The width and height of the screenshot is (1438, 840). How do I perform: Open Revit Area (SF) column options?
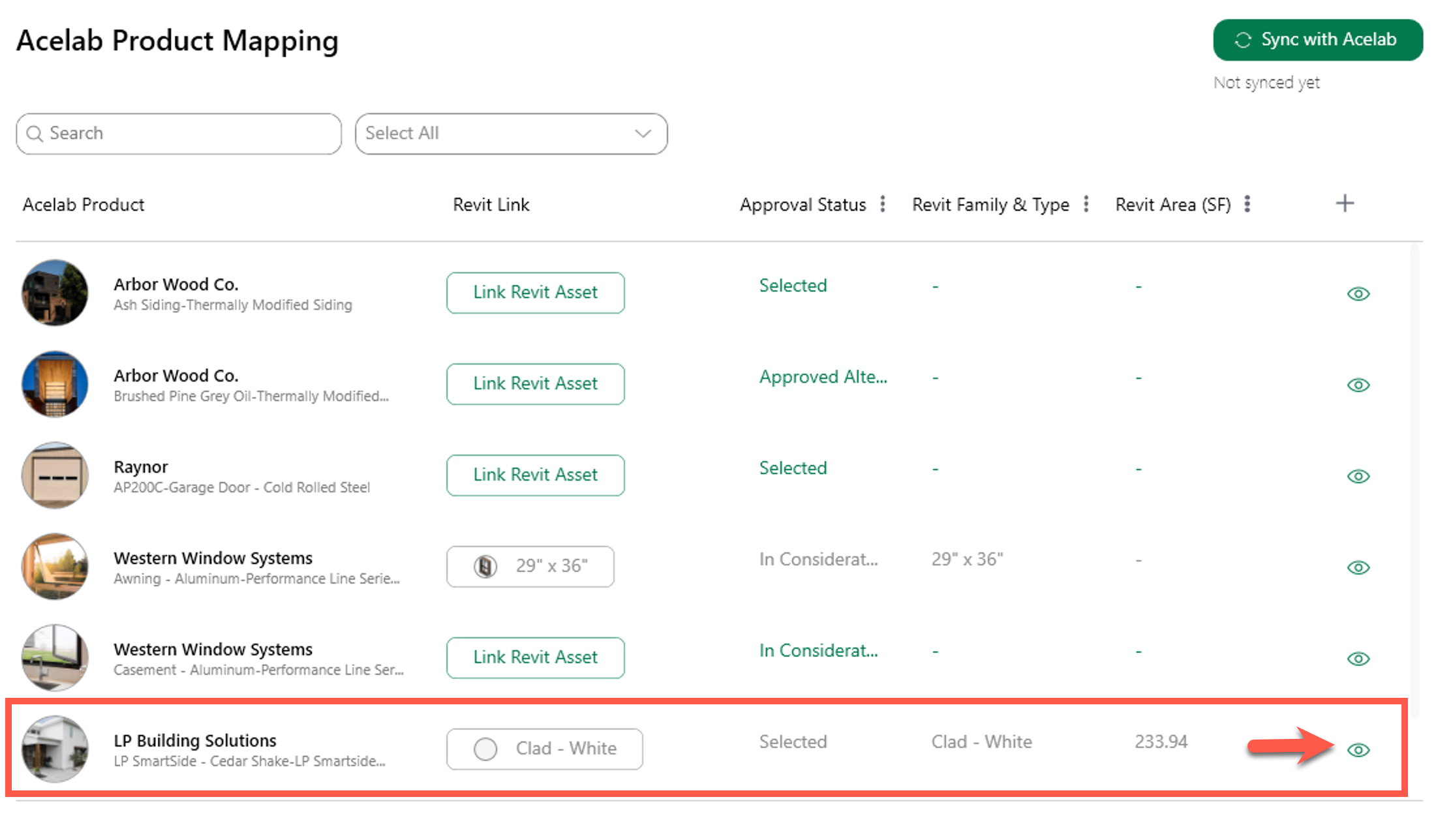(1247, 204)
